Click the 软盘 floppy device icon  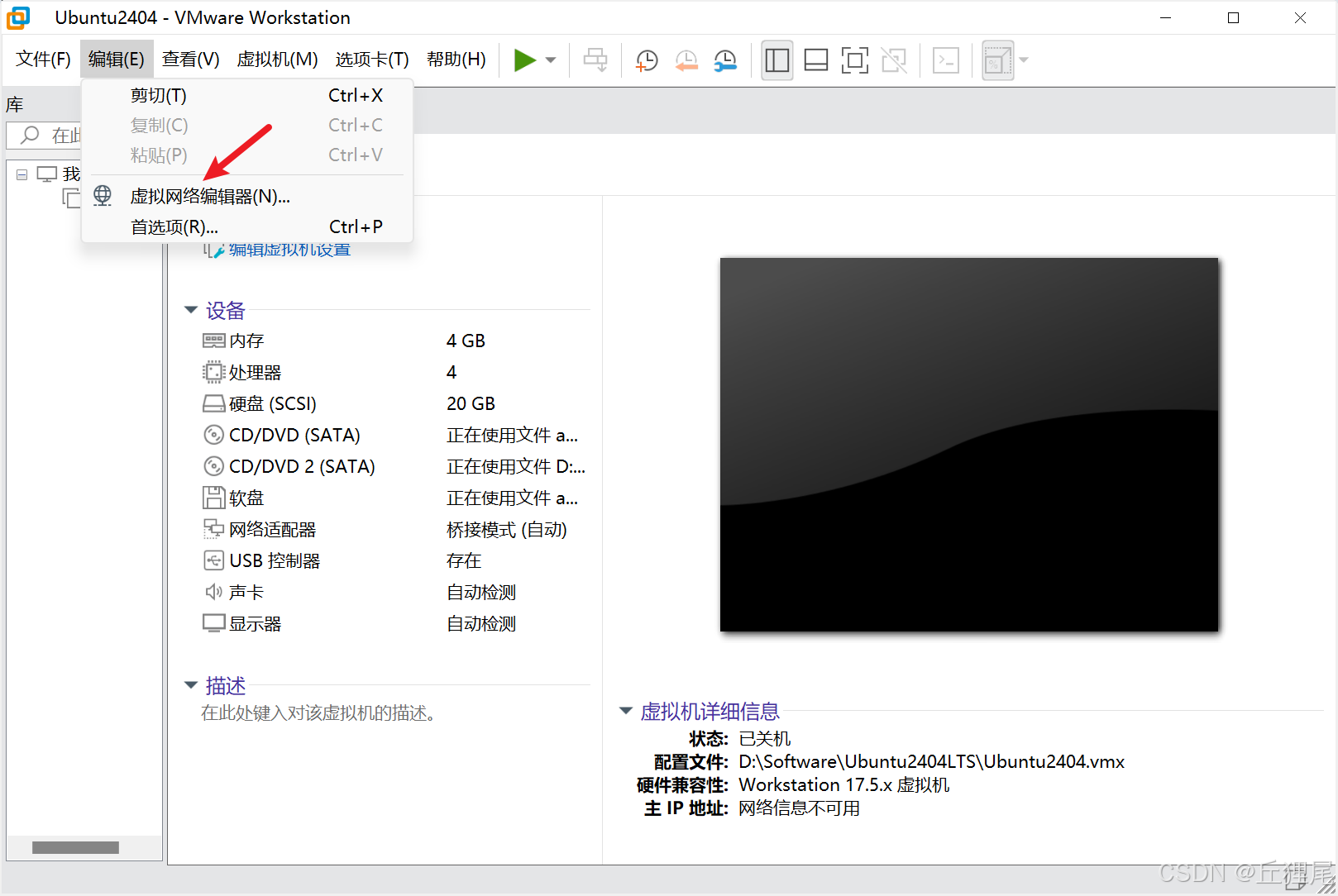tap(214, 498)
